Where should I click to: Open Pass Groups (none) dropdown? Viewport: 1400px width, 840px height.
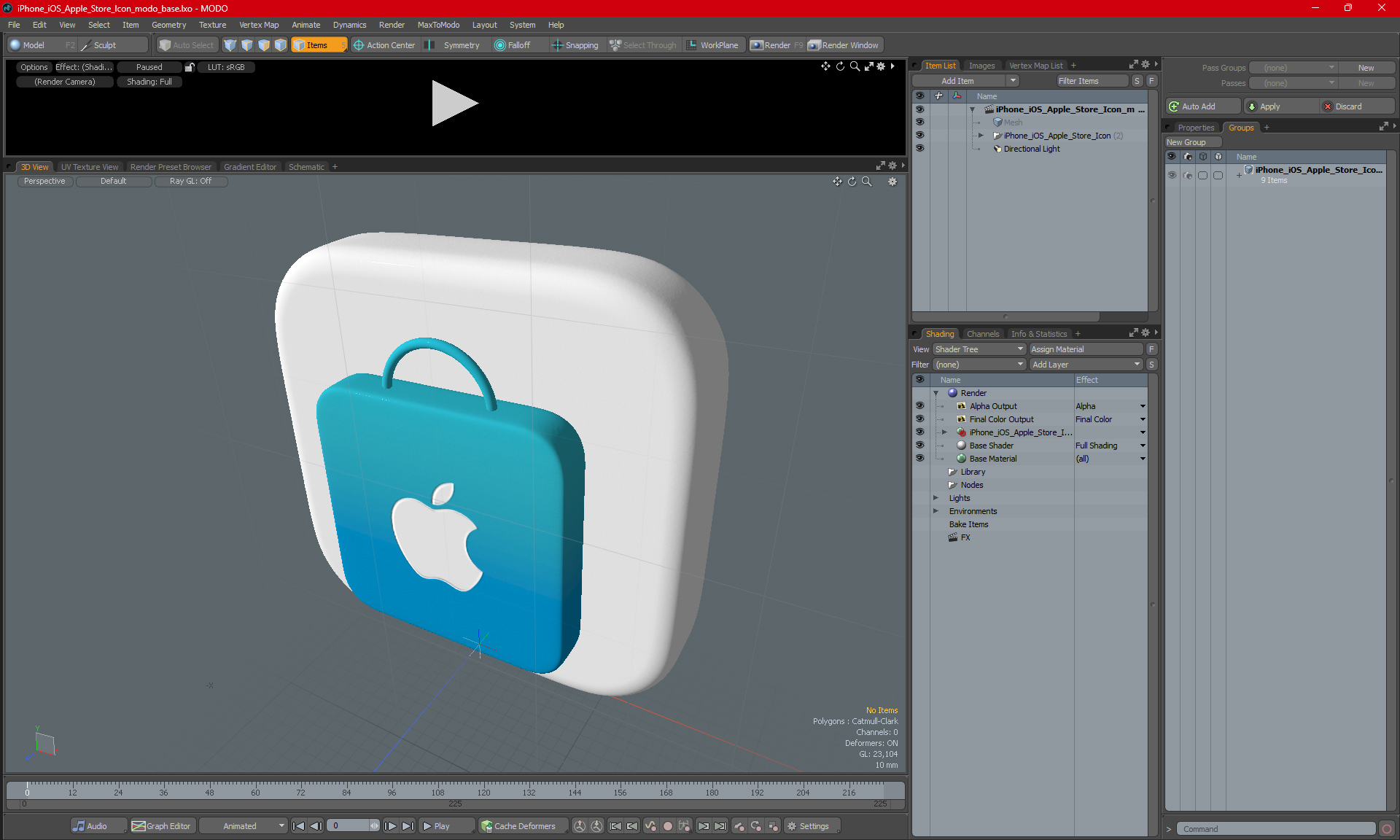1293,68
